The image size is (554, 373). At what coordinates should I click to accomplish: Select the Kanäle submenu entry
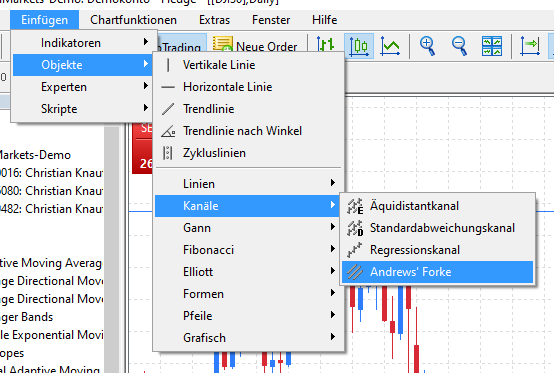248,206
